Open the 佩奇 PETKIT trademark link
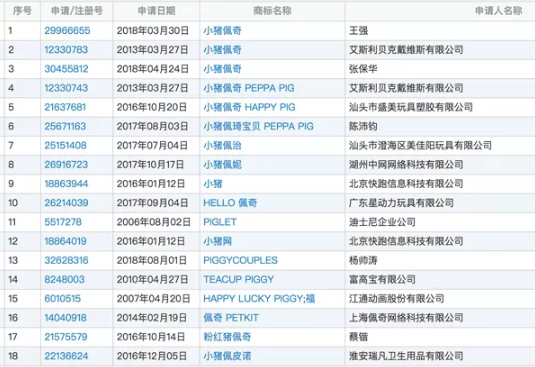 [x=231, y=318]
